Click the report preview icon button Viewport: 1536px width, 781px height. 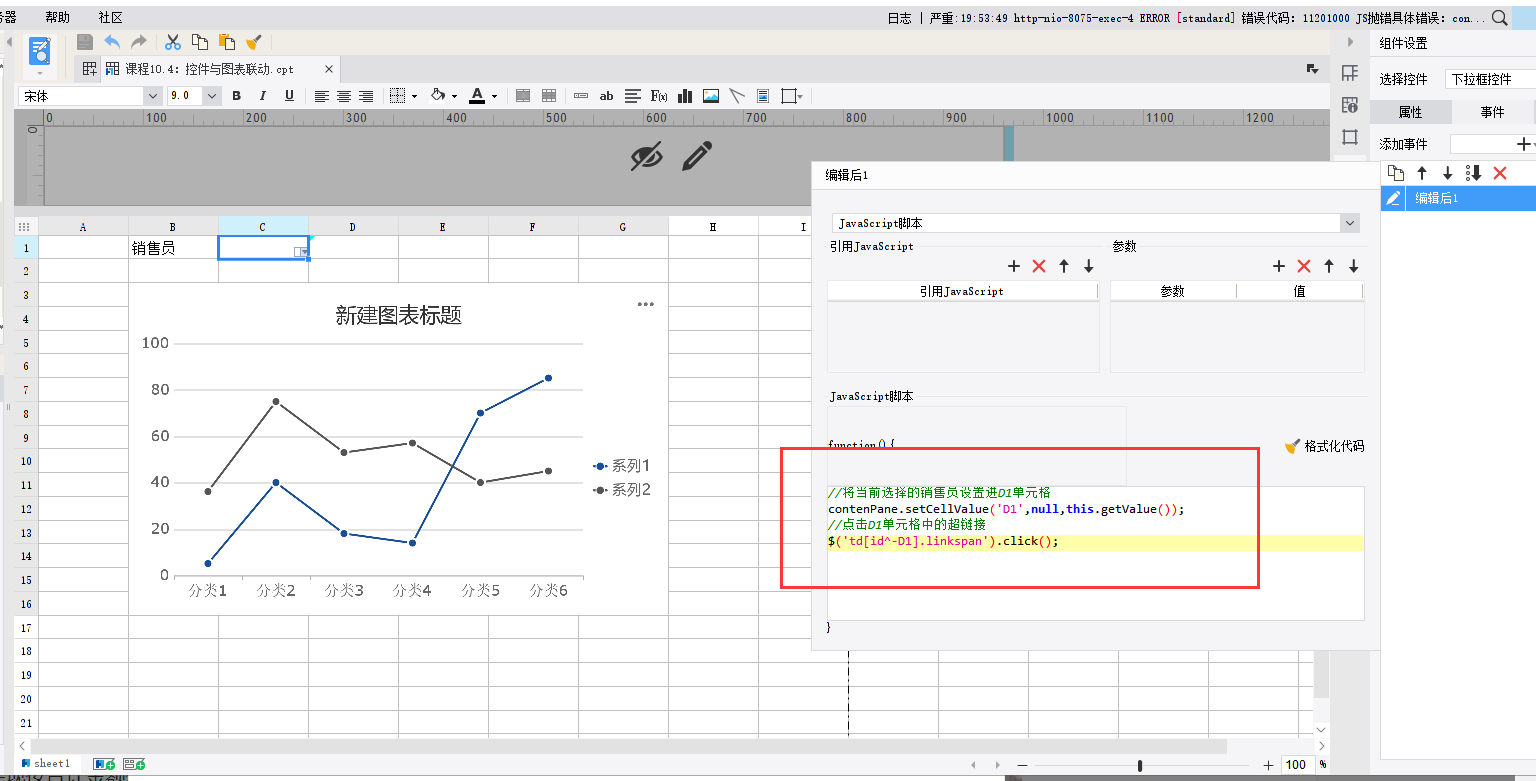pos(40,51)
